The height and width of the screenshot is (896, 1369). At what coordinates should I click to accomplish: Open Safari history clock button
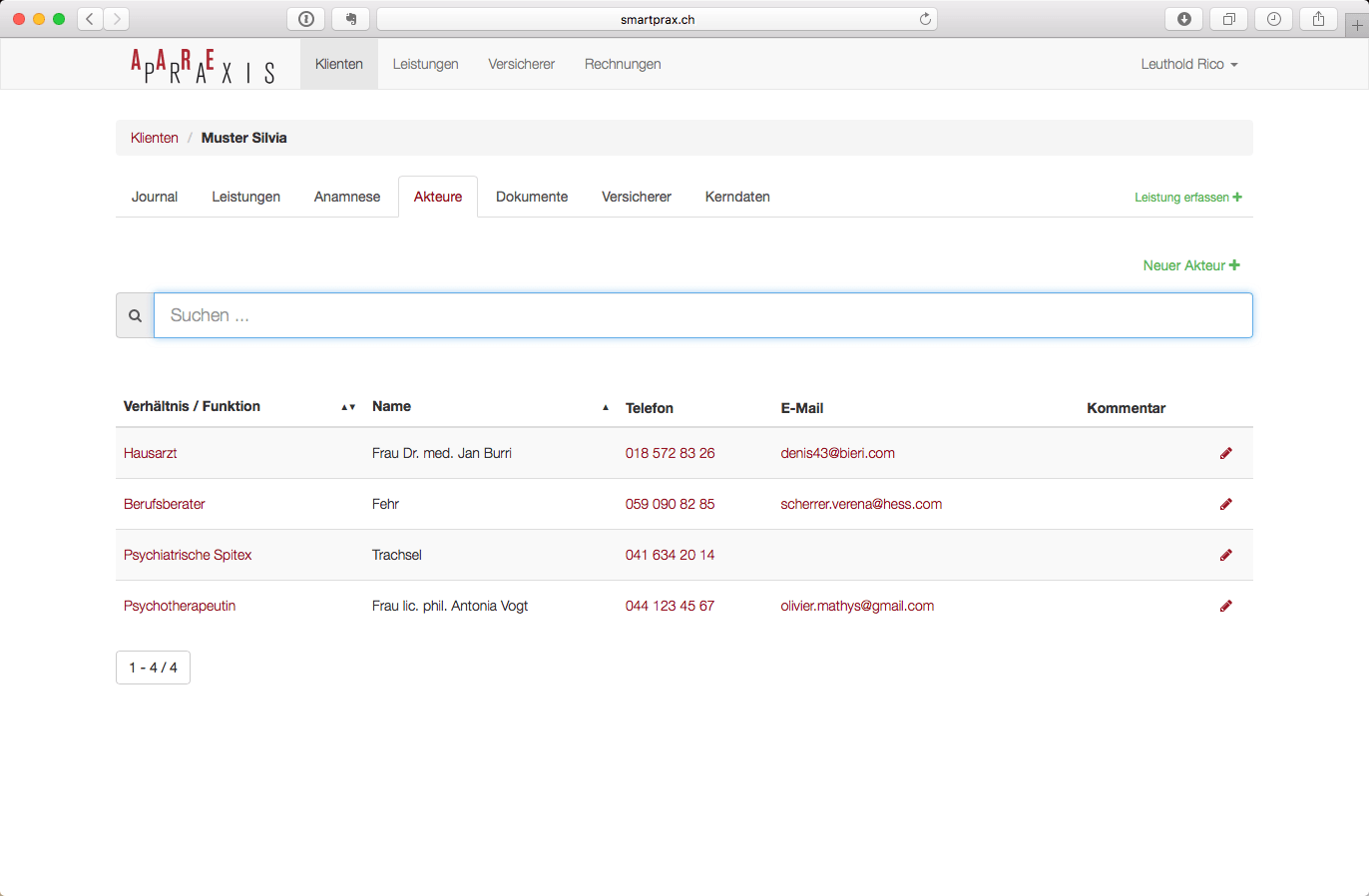coord(1274,19)
